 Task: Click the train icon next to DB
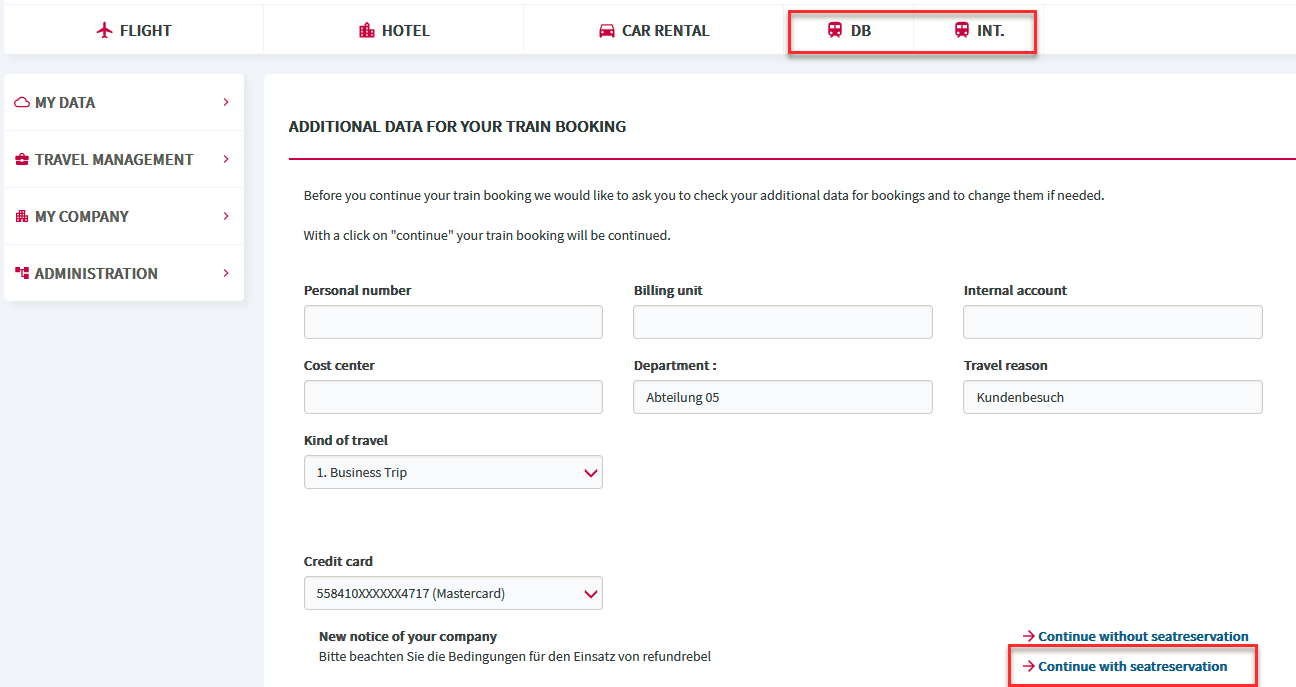click(x=835, y=31)
